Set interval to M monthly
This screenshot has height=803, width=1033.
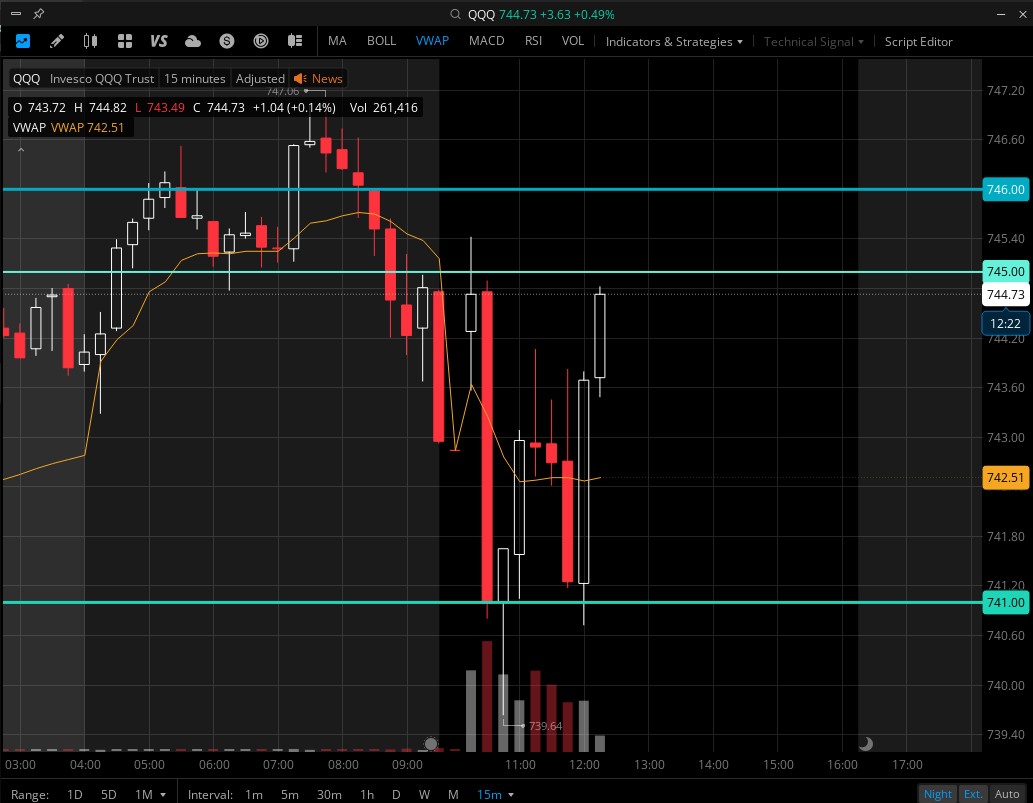[453, 794]
